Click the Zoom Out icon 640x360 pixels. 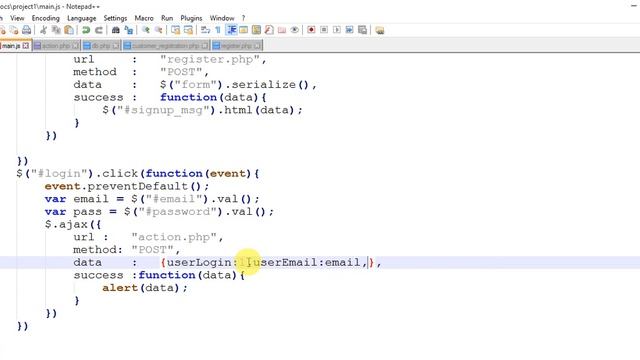coord(158,30)
